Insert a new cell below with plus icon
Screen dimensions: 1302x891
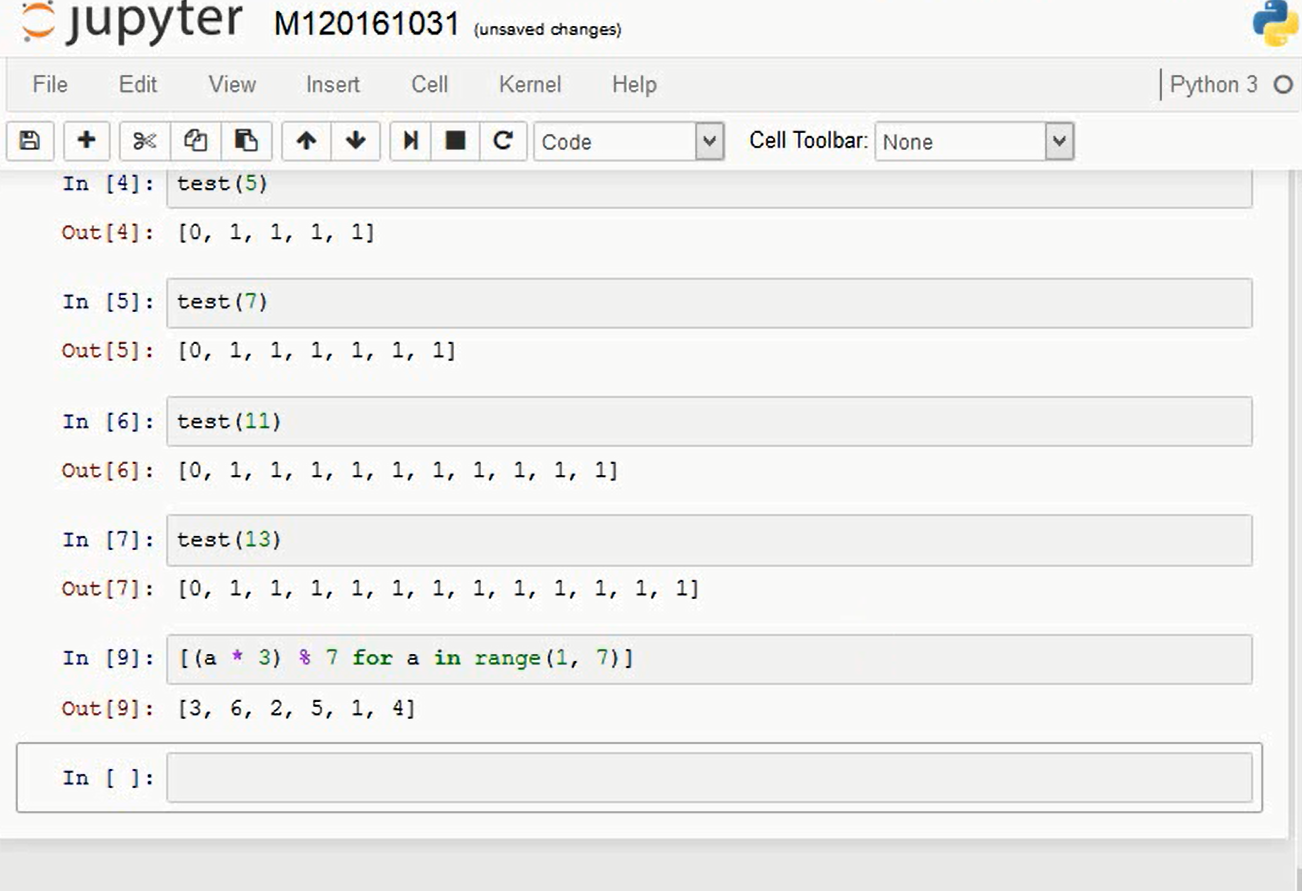pyautogui.click(x=86, y=141)
